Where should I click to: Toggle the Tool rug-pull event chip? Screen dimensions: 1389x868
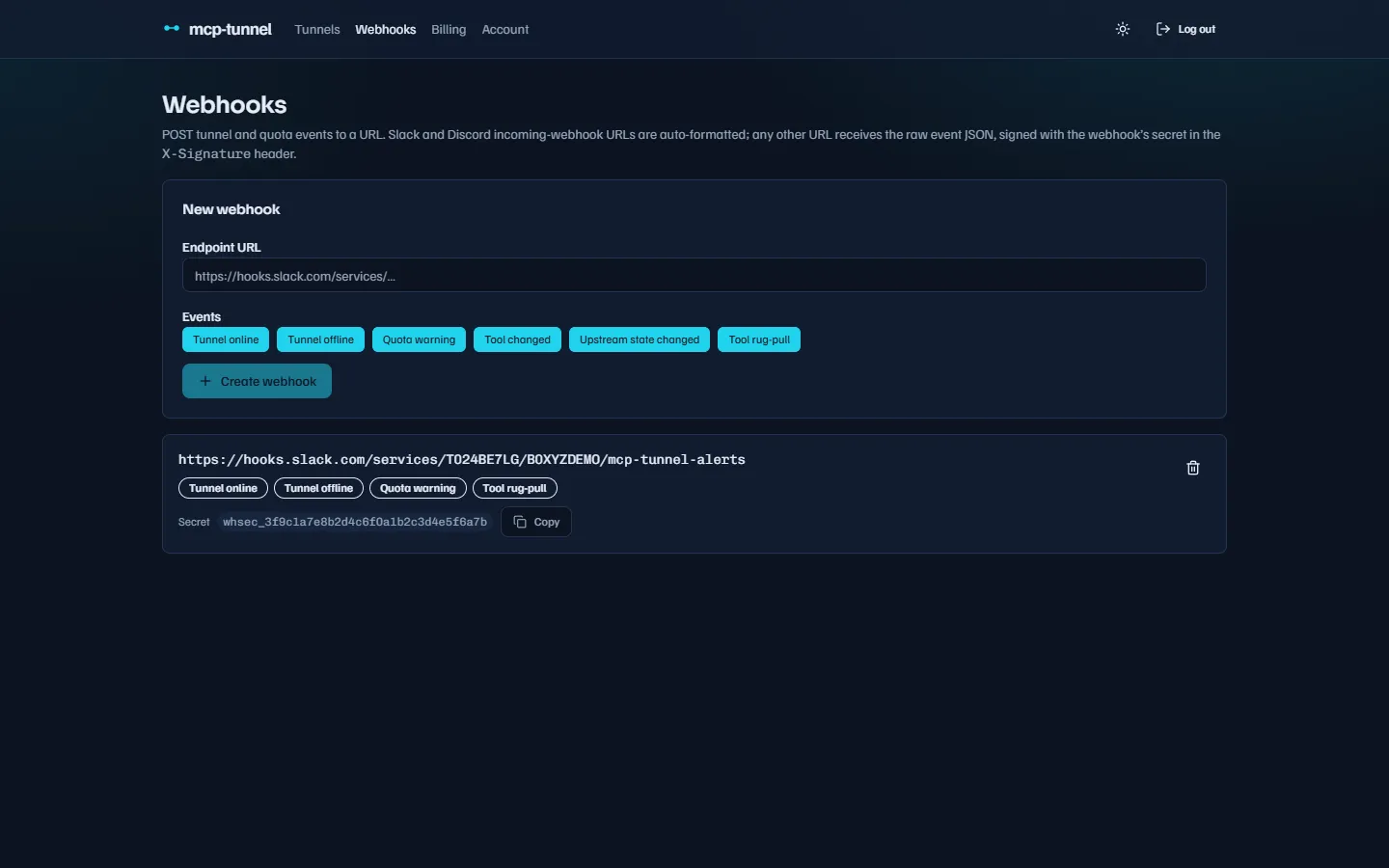pos(759,339)
